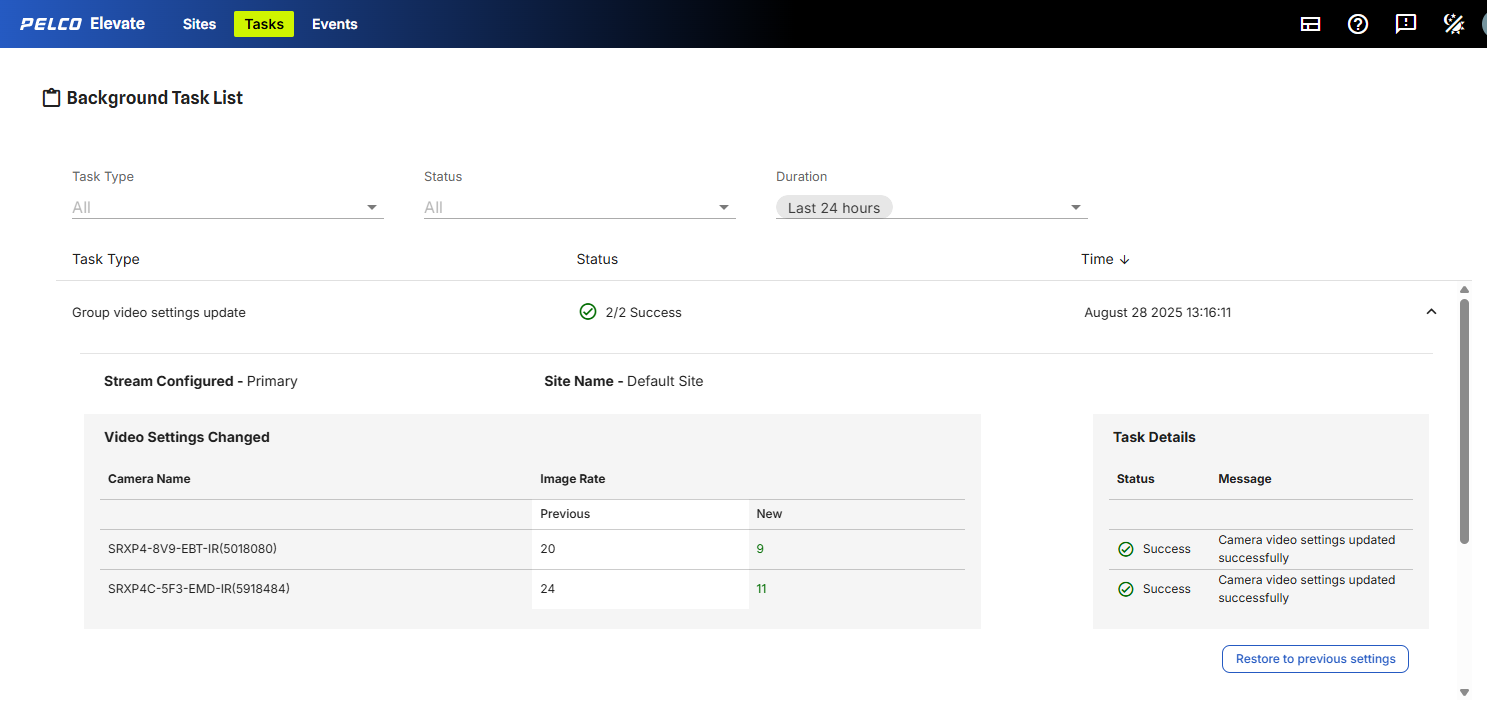This screenshot has height=718, width=1487.
Task: Switch to the Events tab
Action: click(334, 24)
